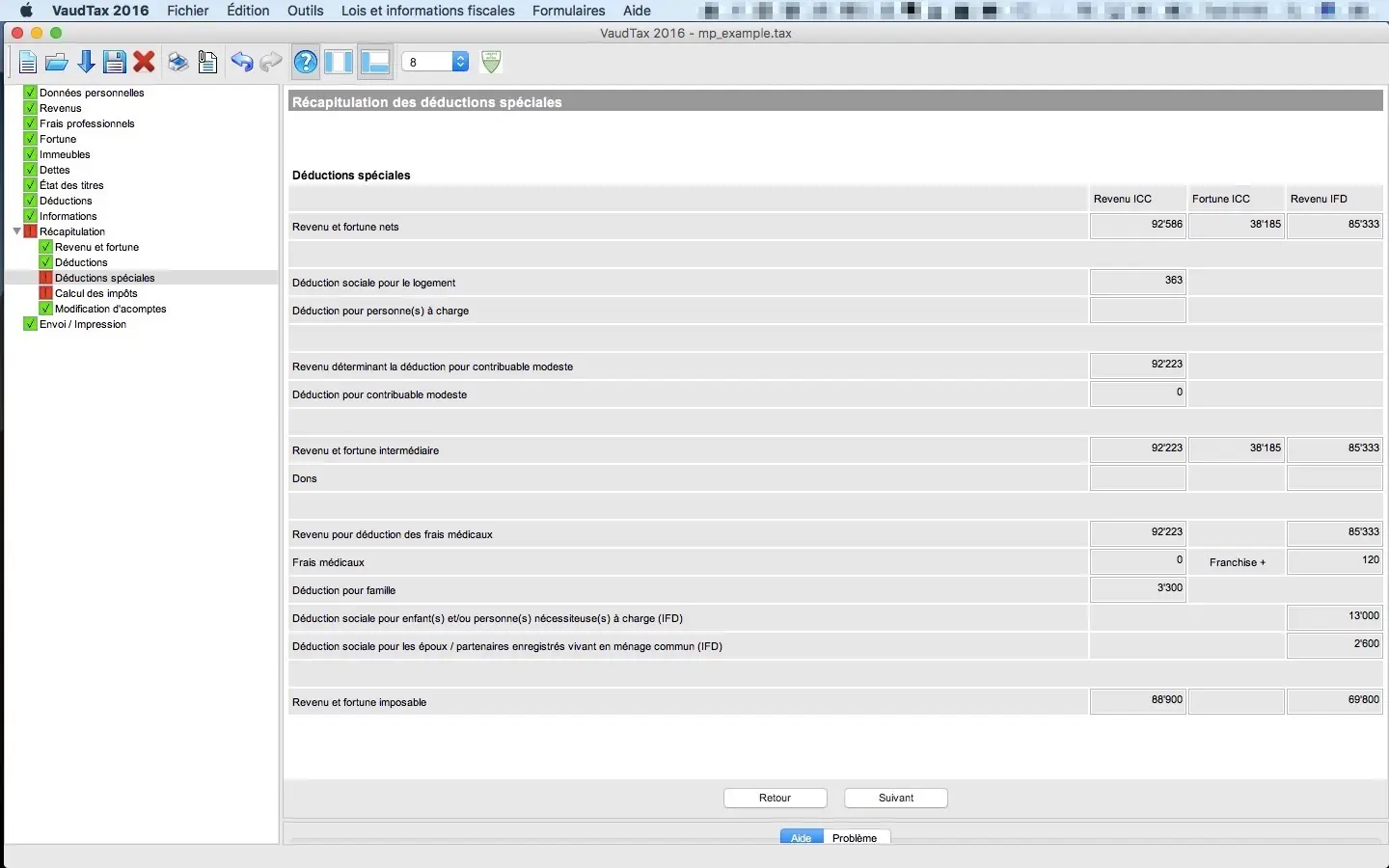This screenshot has height=868, width=1389.
Task: Select Dettes in the navigation tree
Action: [55, 170]
